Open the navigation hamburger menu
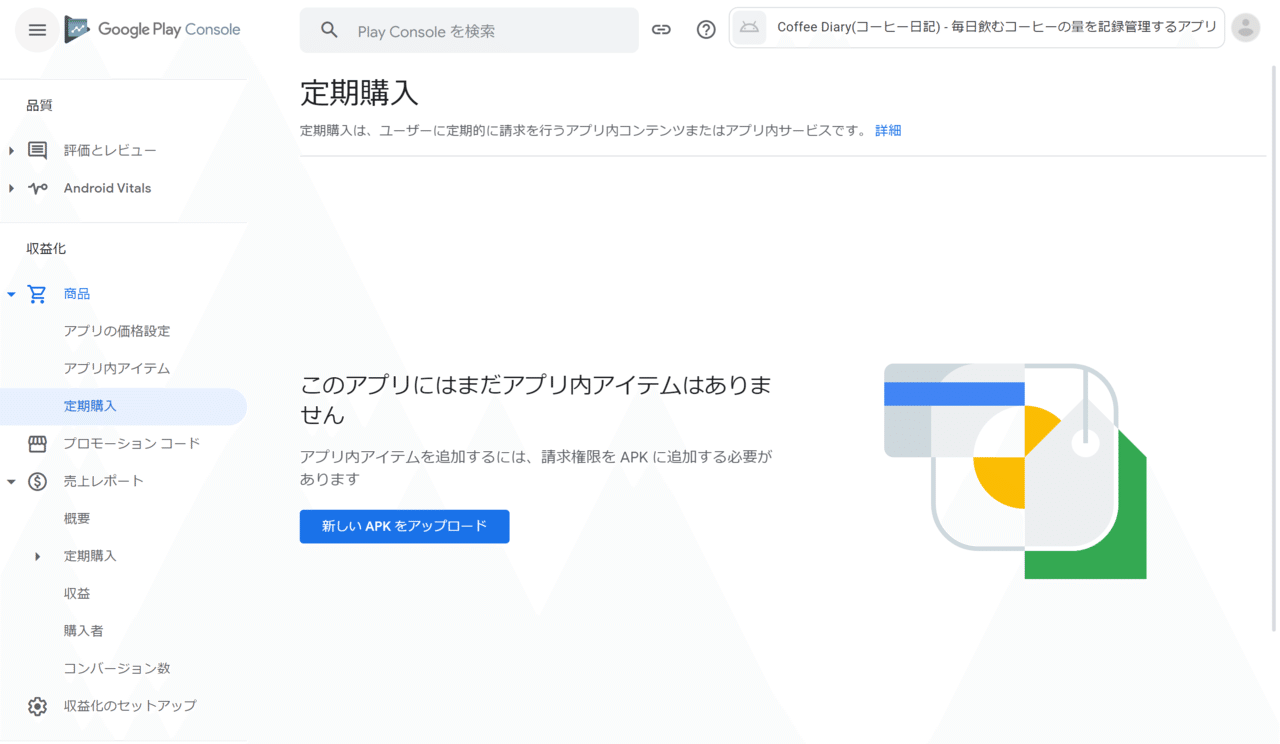This screenshot has width=1280, height=744. [37, 30]
